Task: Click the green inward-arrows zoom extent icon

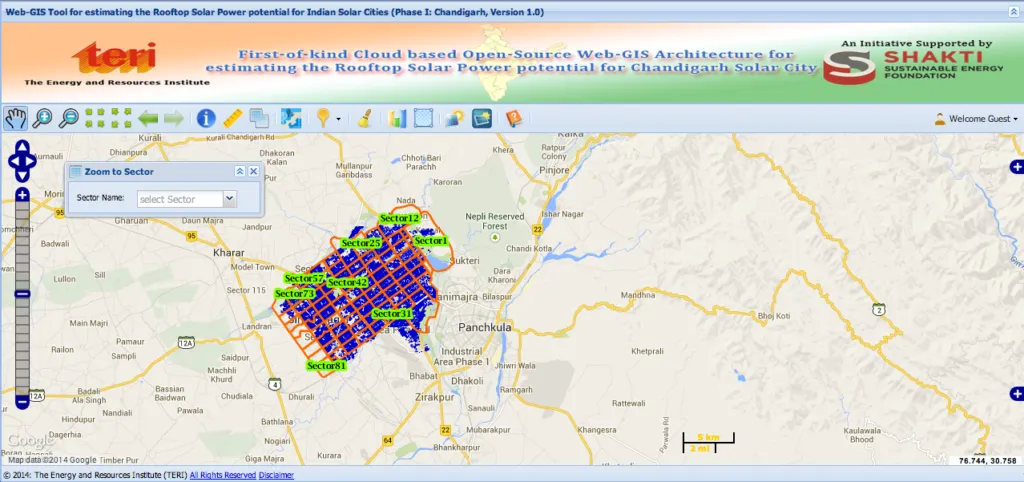Action: (x=95, y=118)
